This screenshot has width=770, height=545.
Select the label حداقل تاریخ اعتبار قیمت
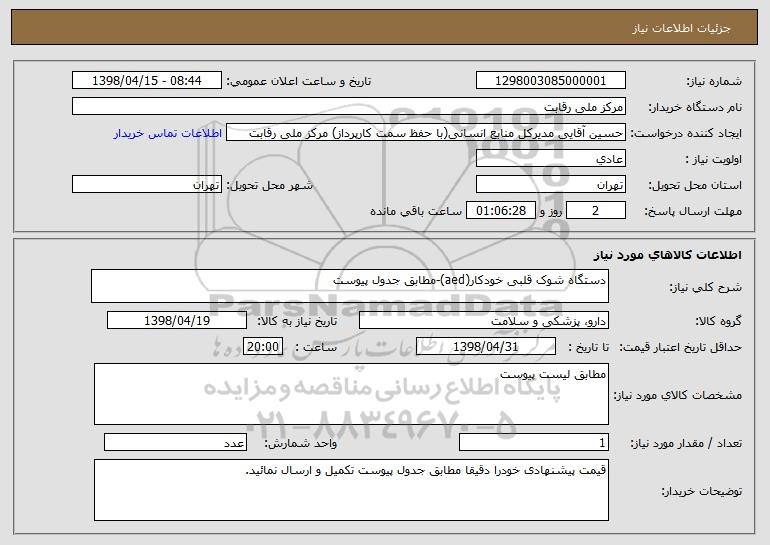click(x=681, y=347)
